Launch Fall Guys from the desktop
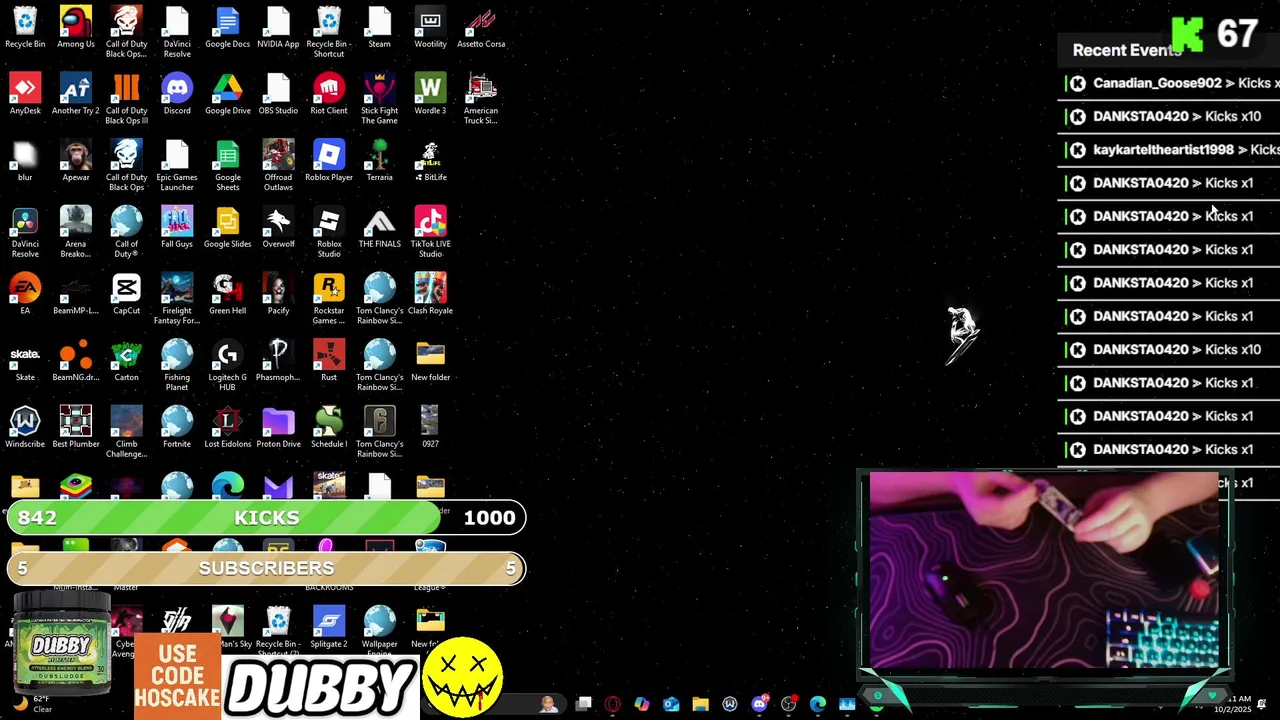The image size is (1280, 720). click(x=177, y=228)
